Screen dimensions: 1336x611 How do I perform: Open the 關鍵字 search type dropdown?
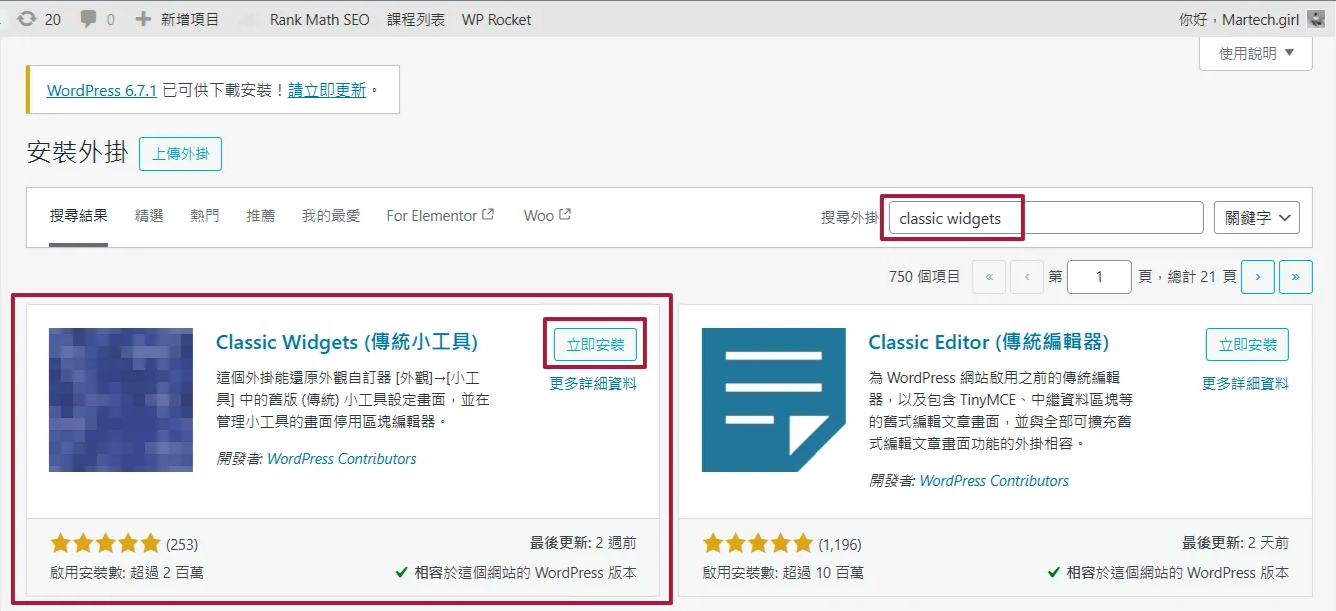tap(1256, 217)
